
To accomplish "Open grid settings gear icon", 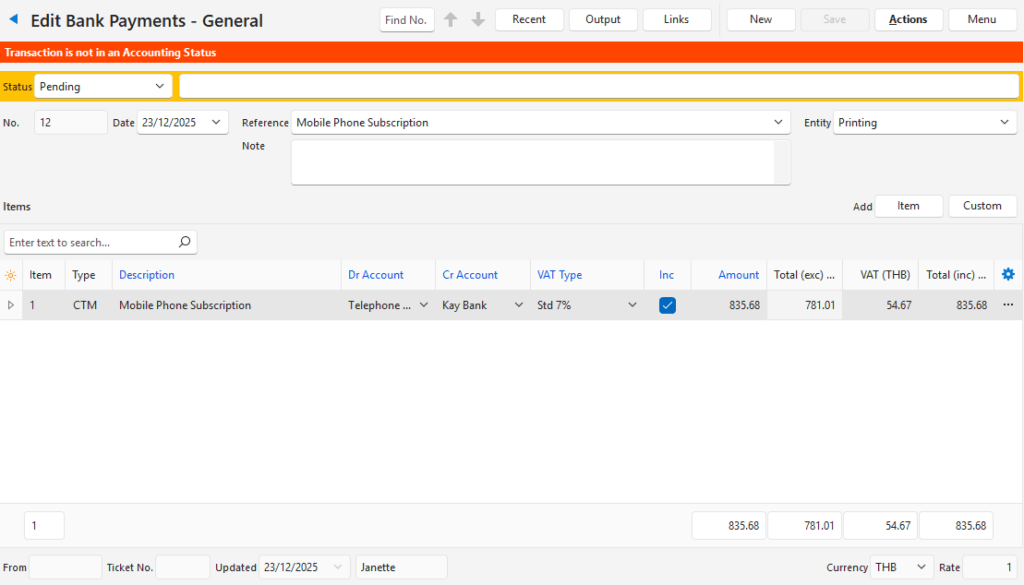I will tap(1007, 275).
